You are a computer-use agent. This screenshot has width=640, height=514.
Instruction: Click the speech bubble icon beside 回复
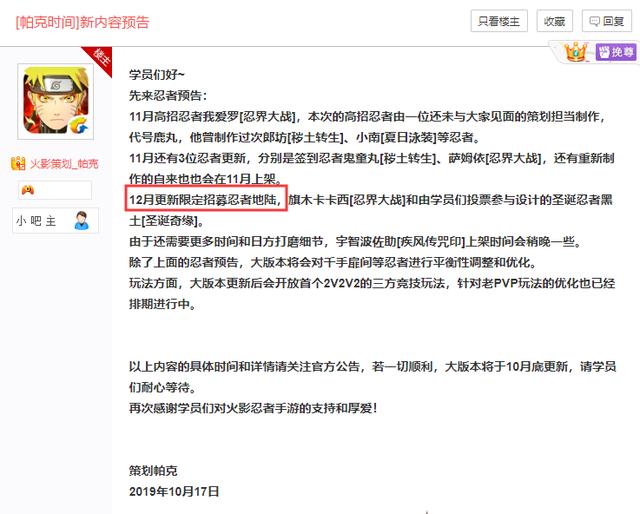click(x=594, y=21)
